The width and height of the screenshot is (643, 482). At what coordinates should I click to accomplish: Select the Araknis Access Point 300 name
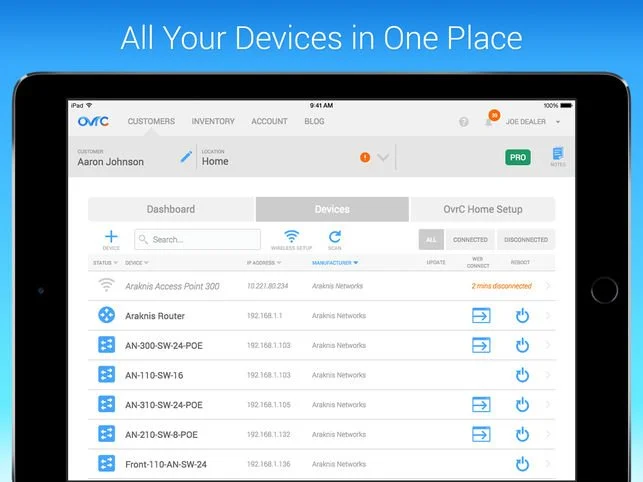point(172,286)
